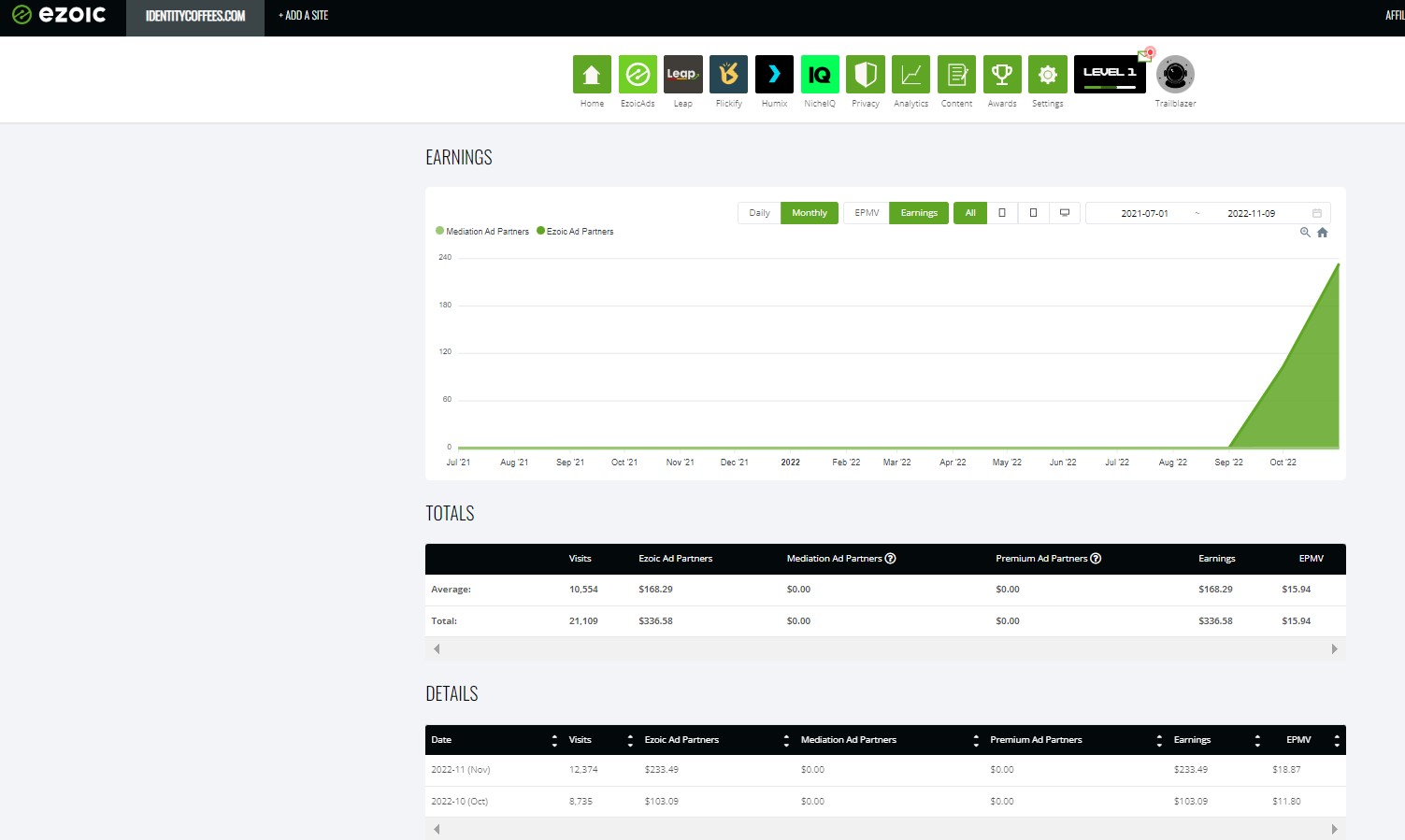
Task: Open the Home dashboard icon
Action: pyautogui.click(x=592, y=75)
